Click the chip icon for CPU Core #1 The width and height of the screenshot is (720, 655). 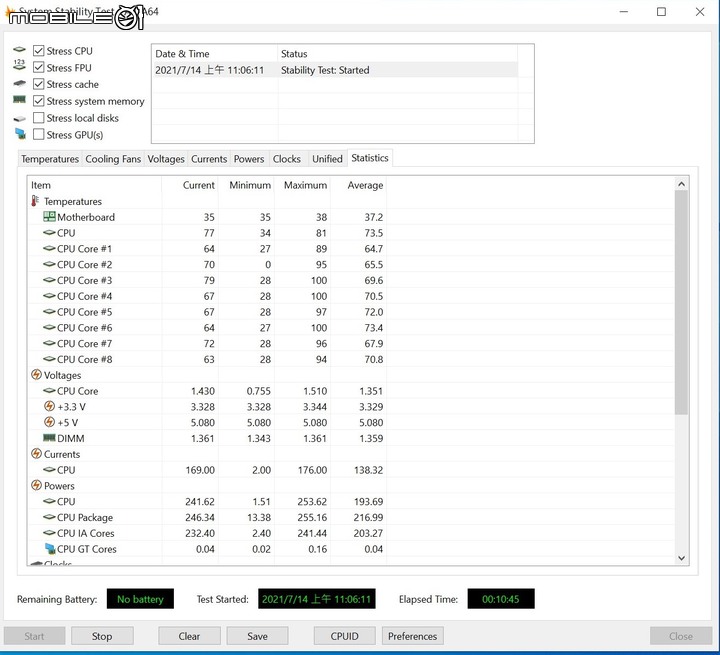pyautogui.click(x=49, y=248)
